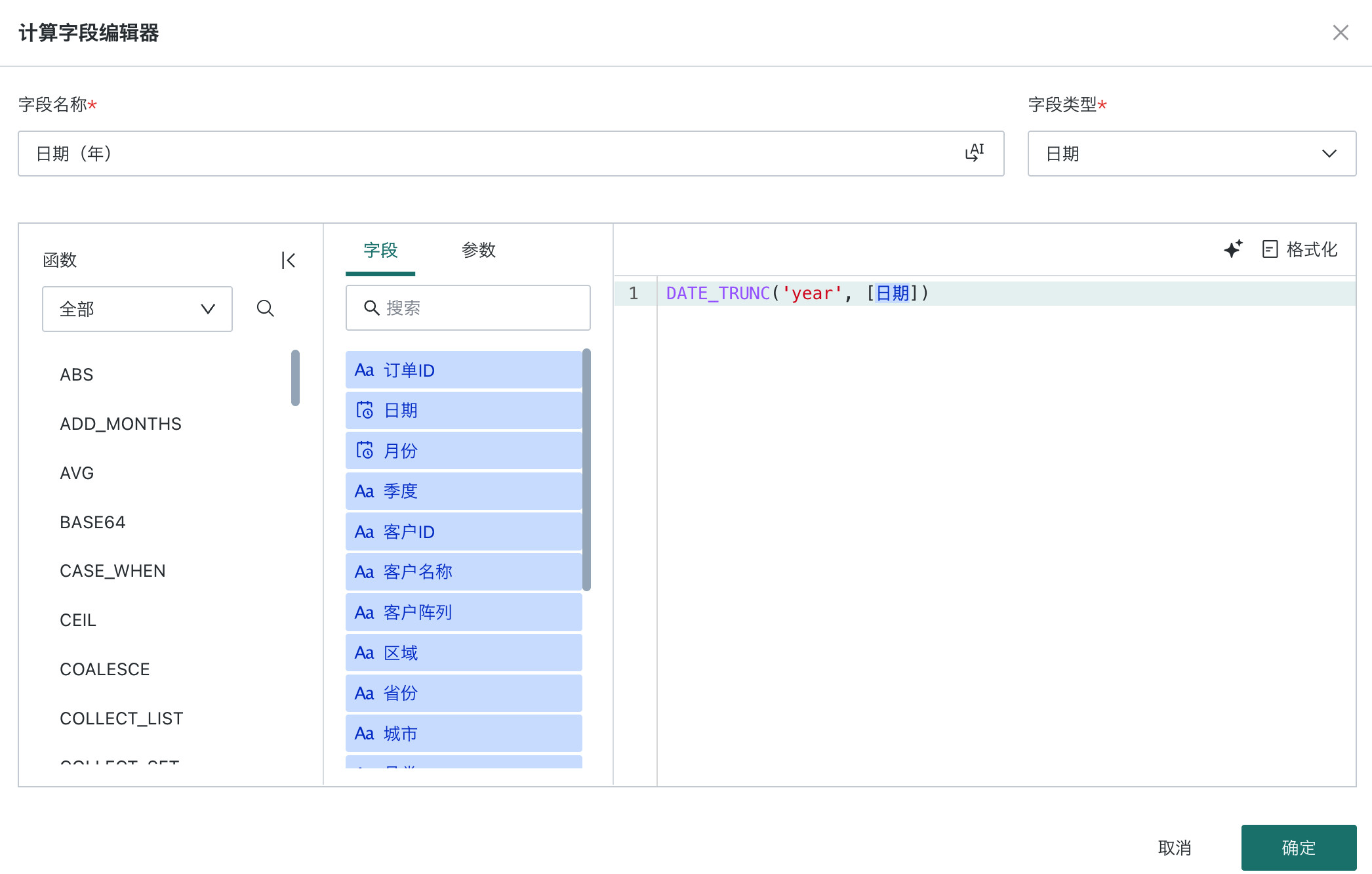Select the CASE_WHEN function

(x=113, y=571)
